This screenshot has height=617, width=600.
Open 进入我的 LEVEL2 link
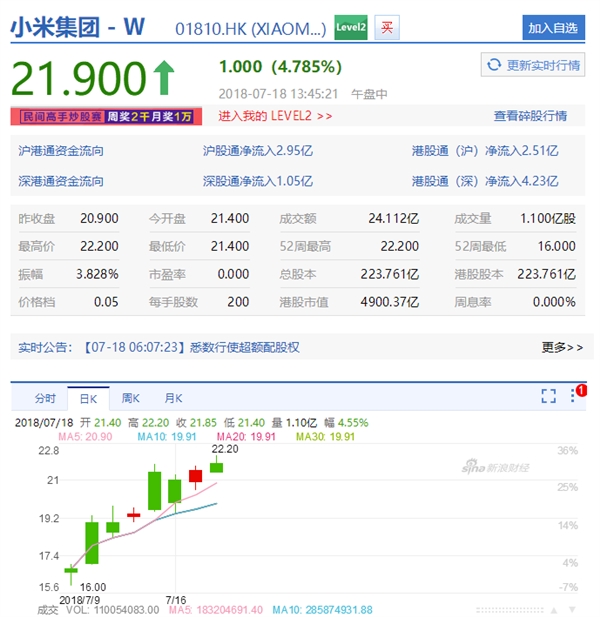click(275, 116)
